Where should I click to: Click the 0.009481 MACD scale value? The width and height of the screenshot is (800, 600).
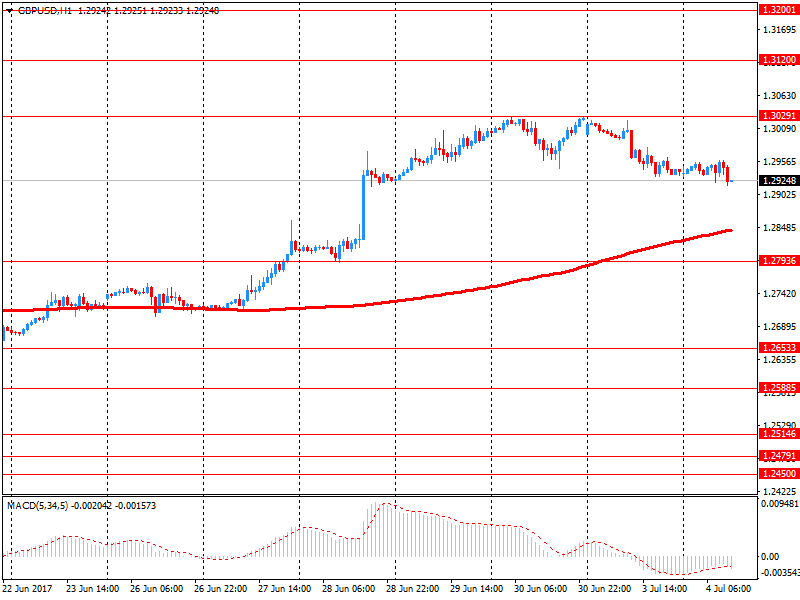click(780, 504)
